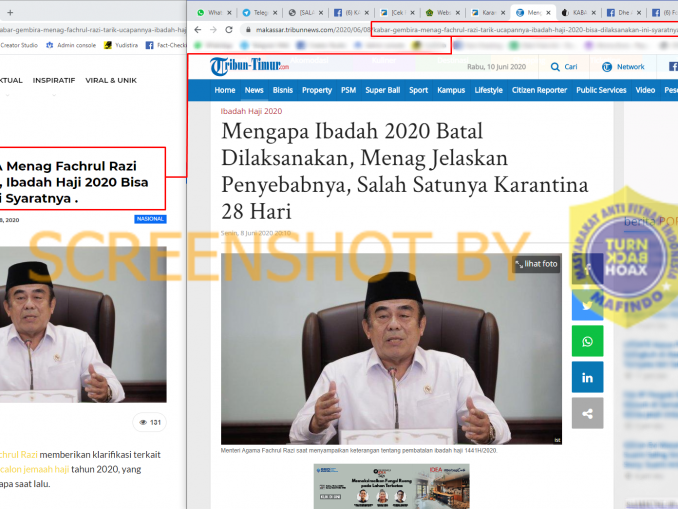The width and height of the screenshot is (678, 509).
Task: Close the 'KABA' tab
Action: tap(594, 13)
